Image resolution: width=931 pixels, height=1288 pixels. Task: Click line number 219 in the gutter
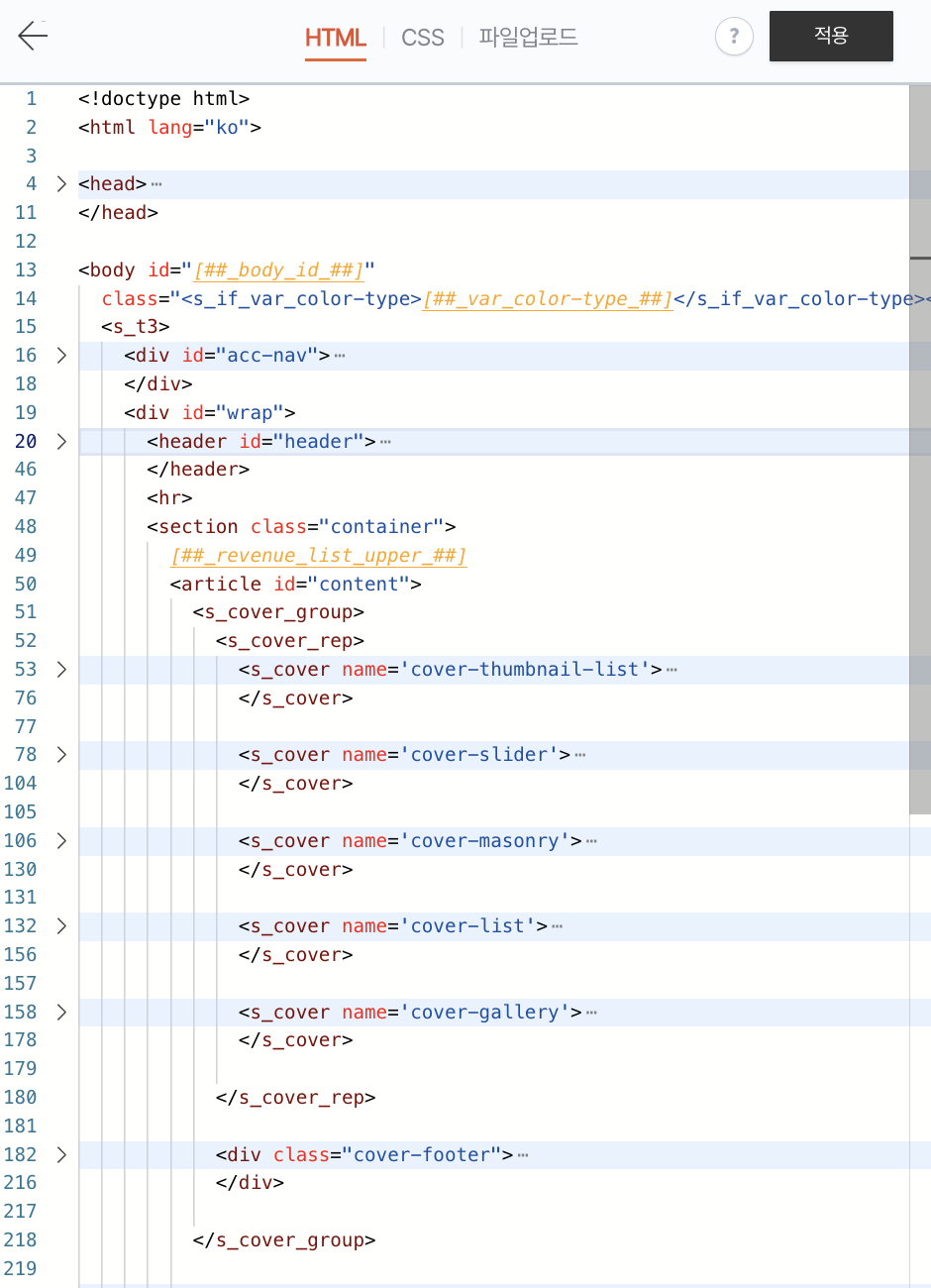[x=20, y=1269]
